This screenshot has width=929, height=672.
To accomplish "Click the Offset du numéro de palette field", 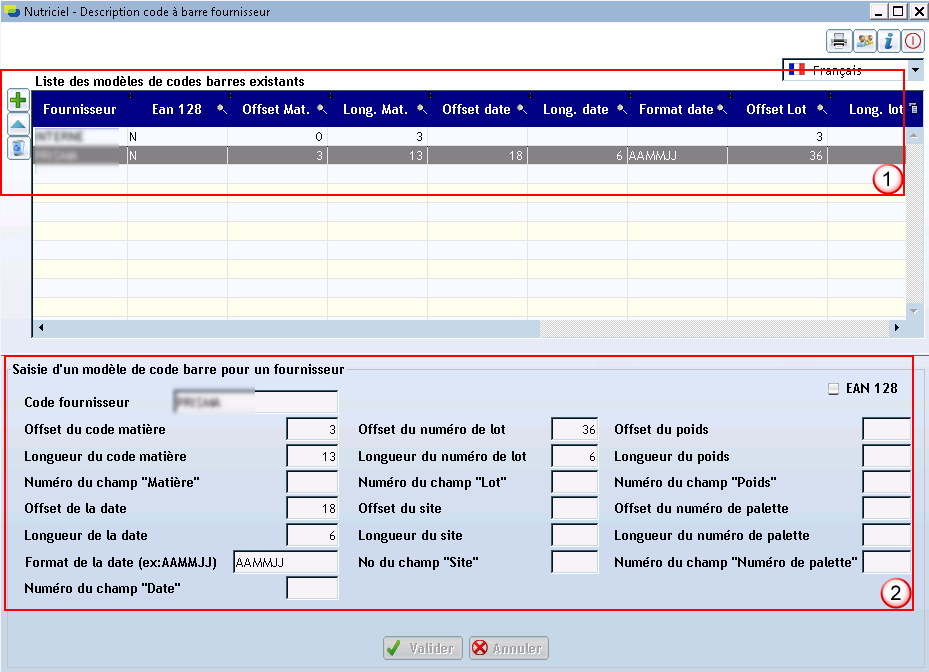I will [886, 508].
